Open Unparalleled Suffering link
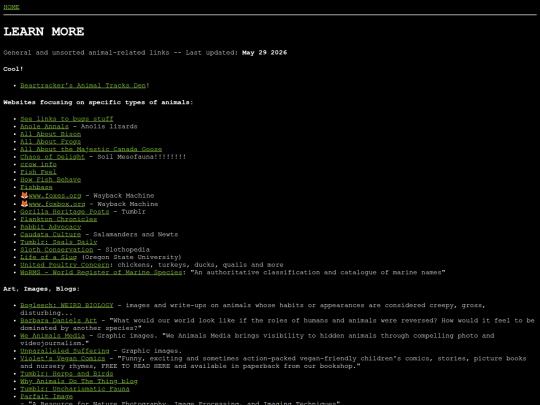Viewport: 540px width, 405px height. click(64, 351)
